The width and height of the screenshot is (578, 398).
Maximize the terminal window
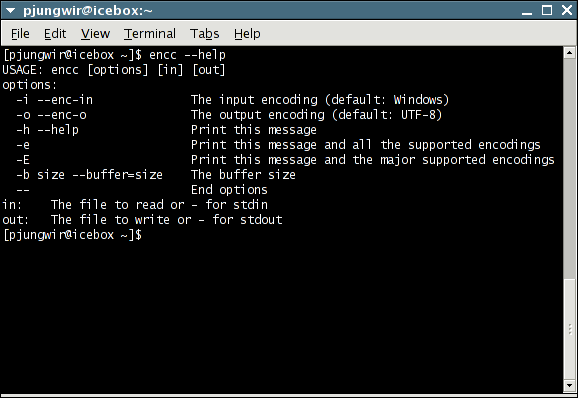(x=547, y=10)
